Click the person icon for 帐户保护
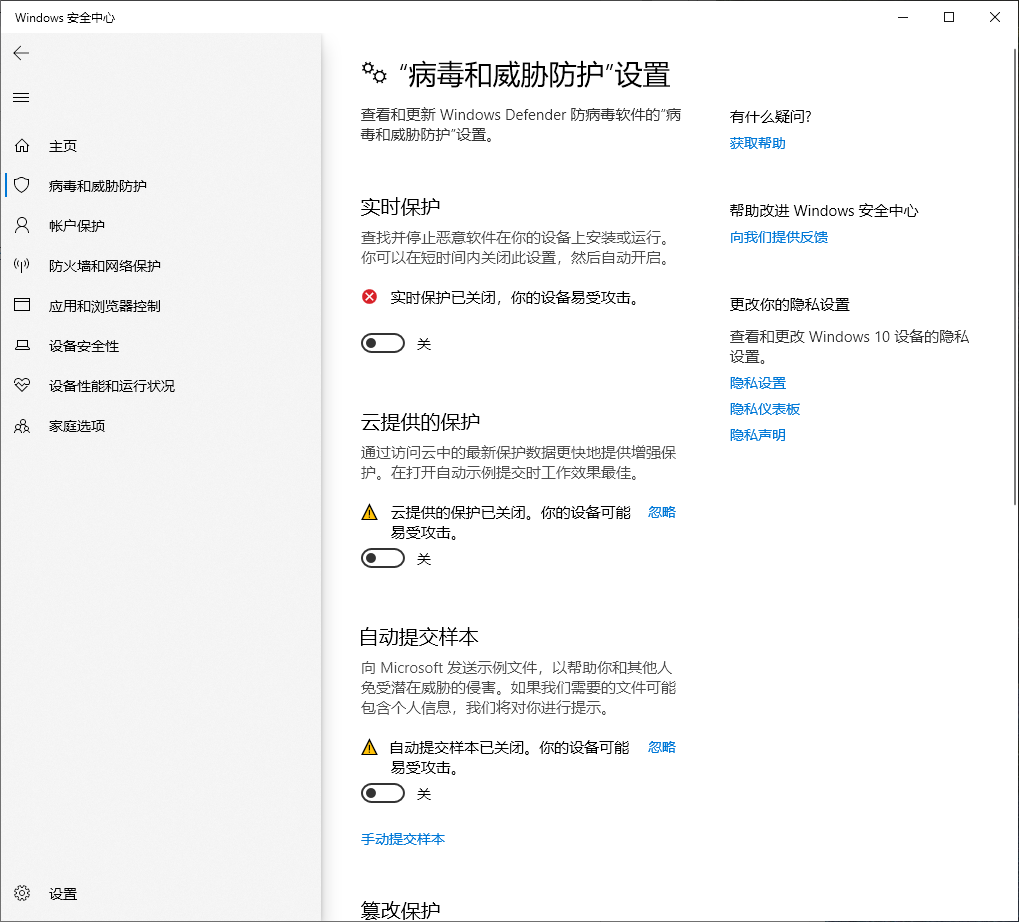 (x=22, y=225)
